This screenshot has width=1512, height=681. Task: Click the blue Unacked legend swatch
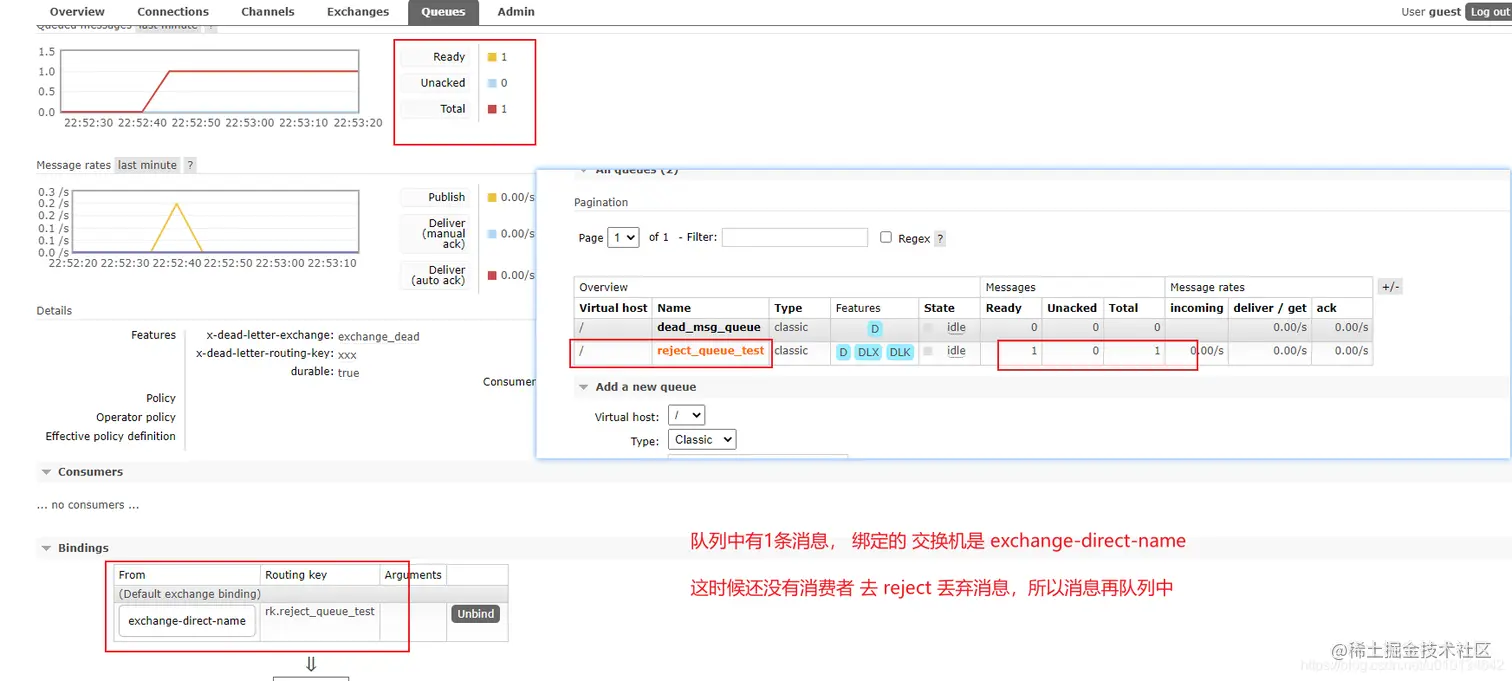click(x=492, y=83)
